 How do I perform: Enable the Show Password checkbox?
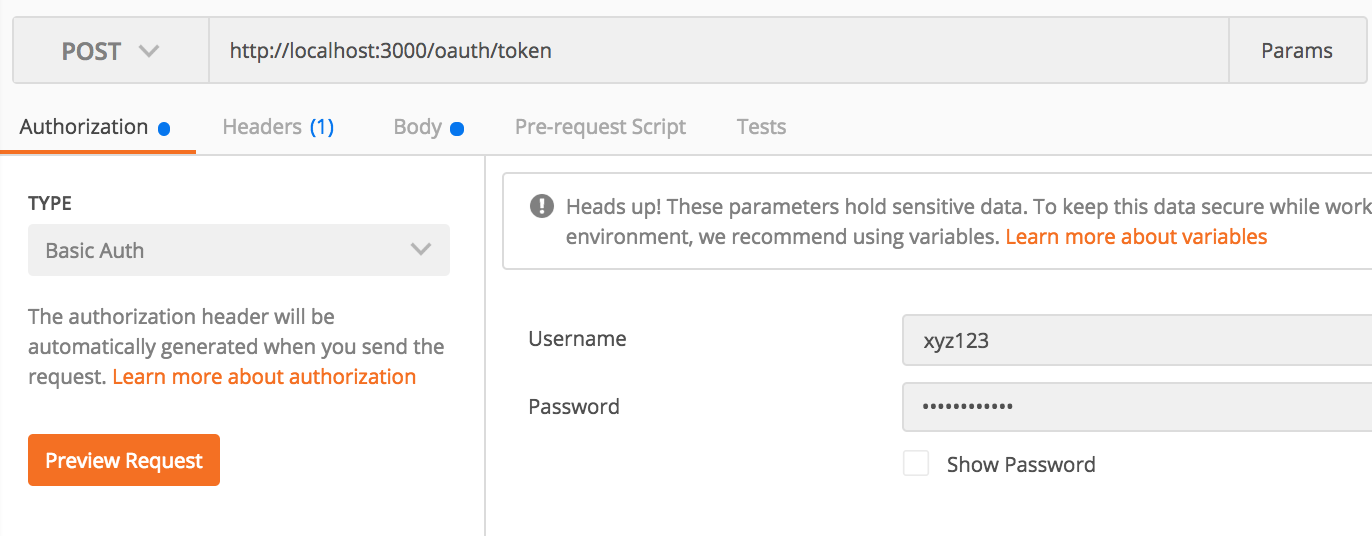pyautogui.click(x=915, y=463)
